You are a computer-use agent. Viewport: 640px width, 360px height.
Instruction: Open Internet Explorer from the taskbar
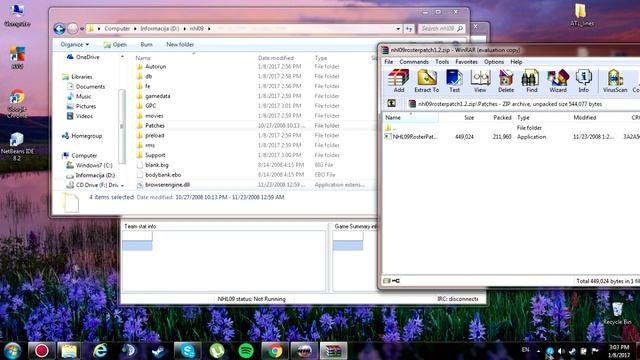(x=100, y=351)
